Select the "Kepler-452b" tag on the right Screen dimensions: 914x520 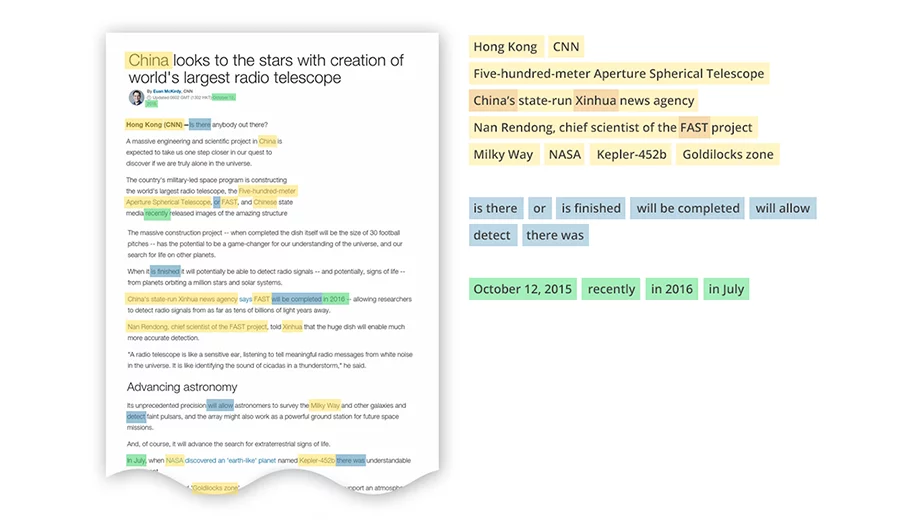tap(631, 154)
